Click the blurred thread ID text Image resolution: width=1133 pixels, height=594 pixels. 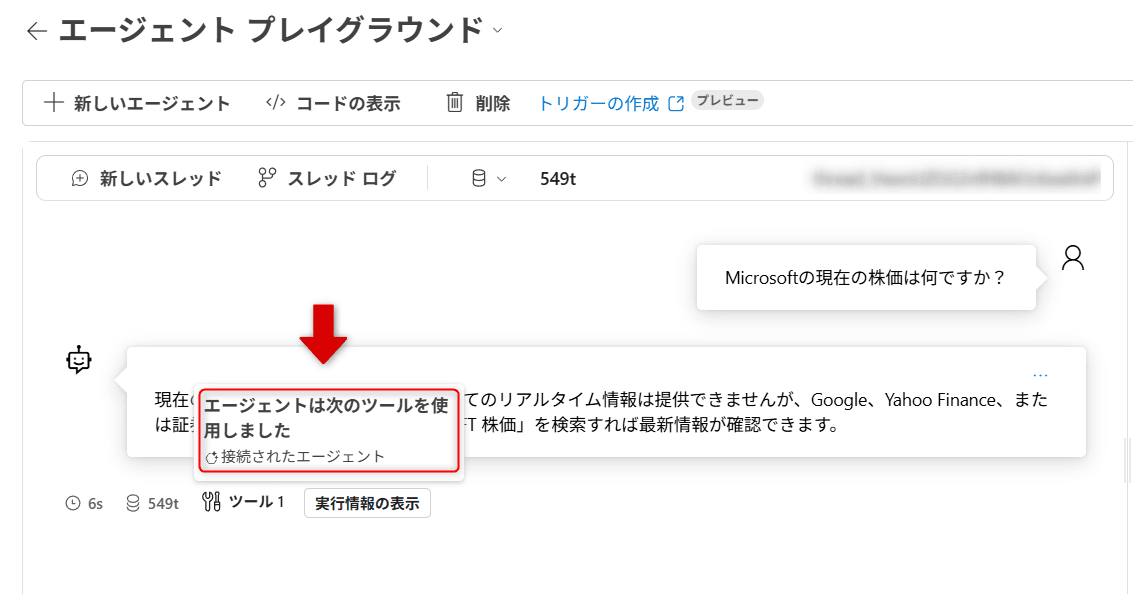click(x=957, y=179)
